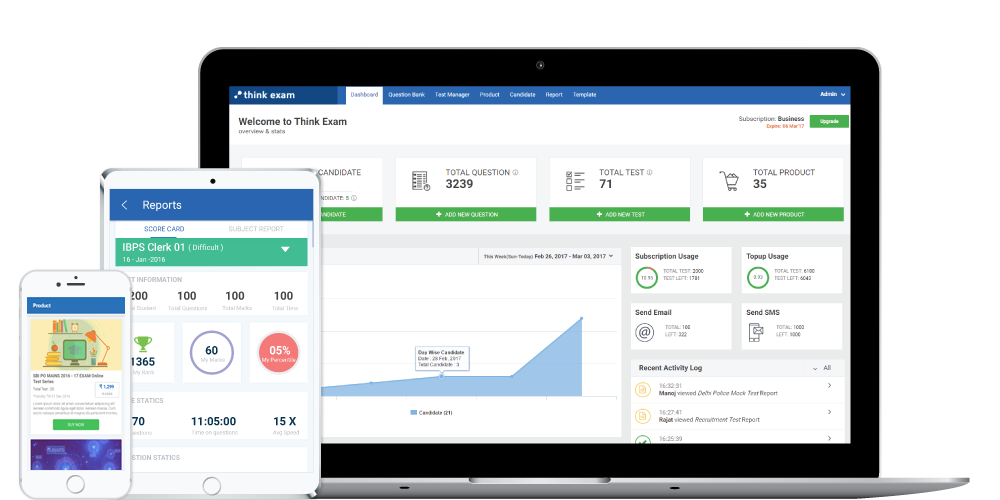Screen dimensions: 1000x500
Task: Tap the 05% My Percentile circle on tablet
Action: pyautogui.click(x=279, y=353)
